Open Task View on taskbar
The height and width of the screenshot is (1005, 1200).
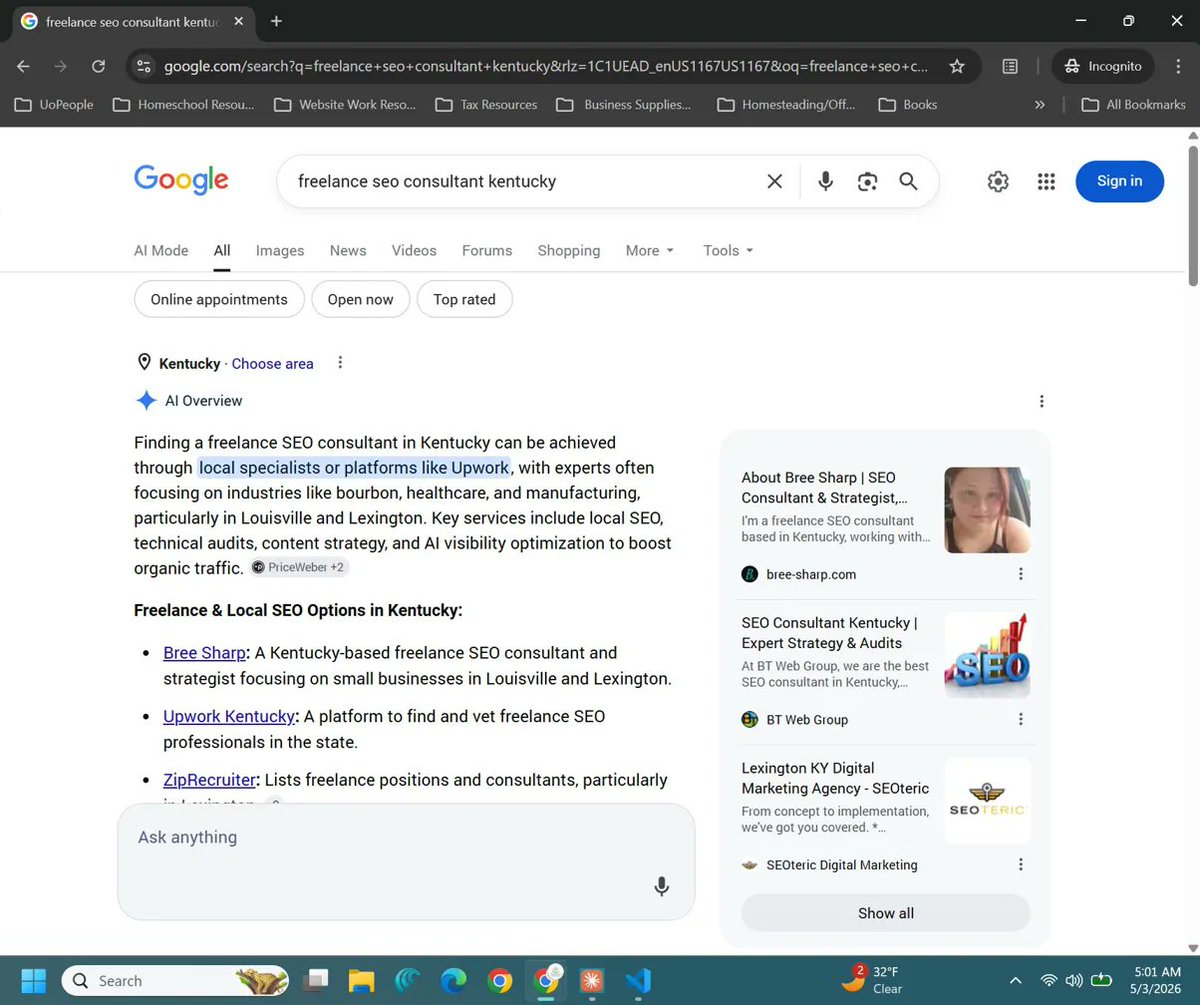tap(316, 981)
